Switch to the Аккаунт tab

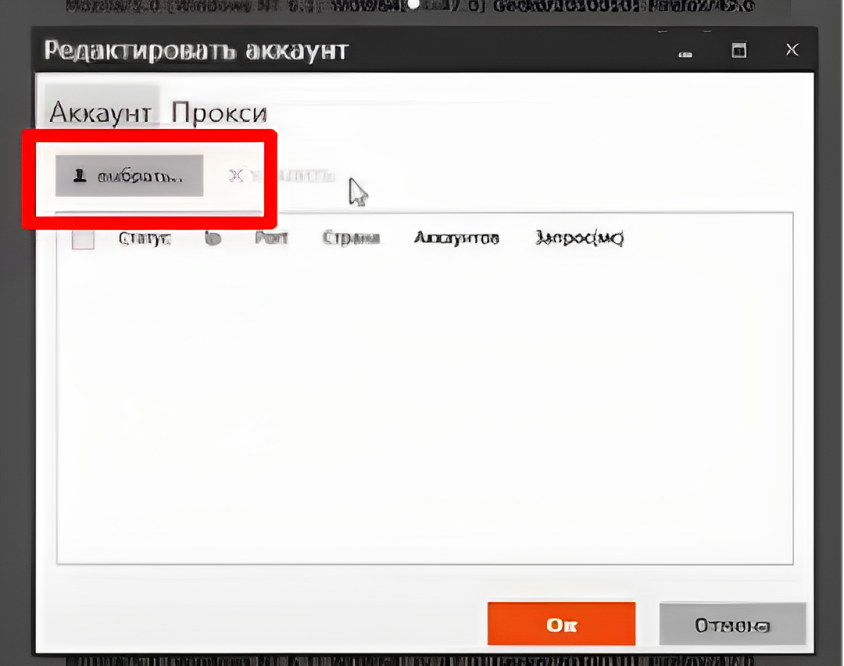(101, 112)
